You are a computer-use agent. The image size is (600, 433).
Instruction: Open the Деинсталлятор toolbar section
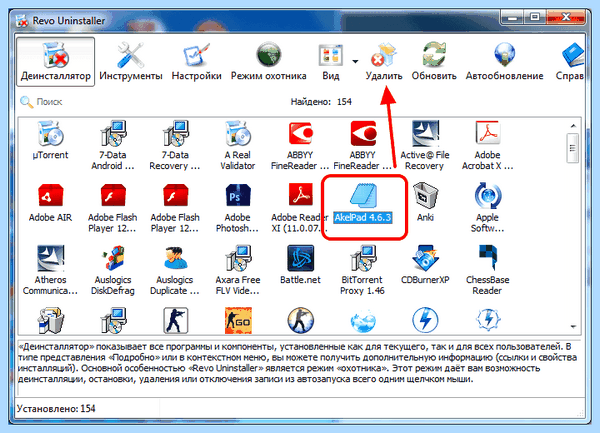pos(55,62)
